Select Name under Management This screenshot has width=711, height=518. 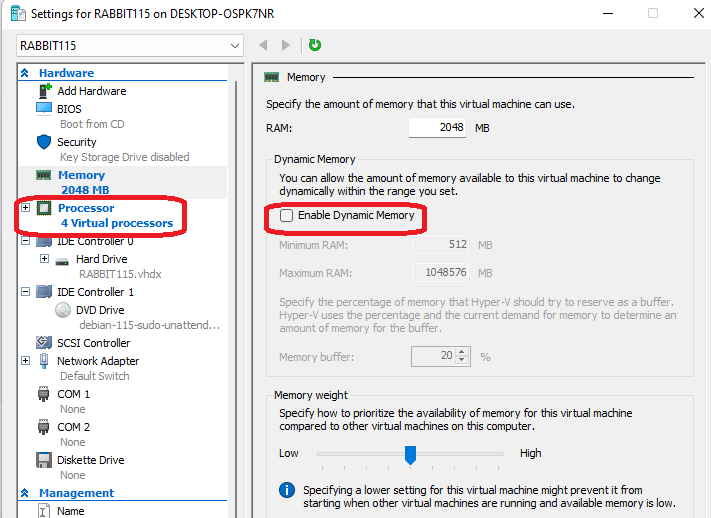pyautogui.click(x=70, y=511)
